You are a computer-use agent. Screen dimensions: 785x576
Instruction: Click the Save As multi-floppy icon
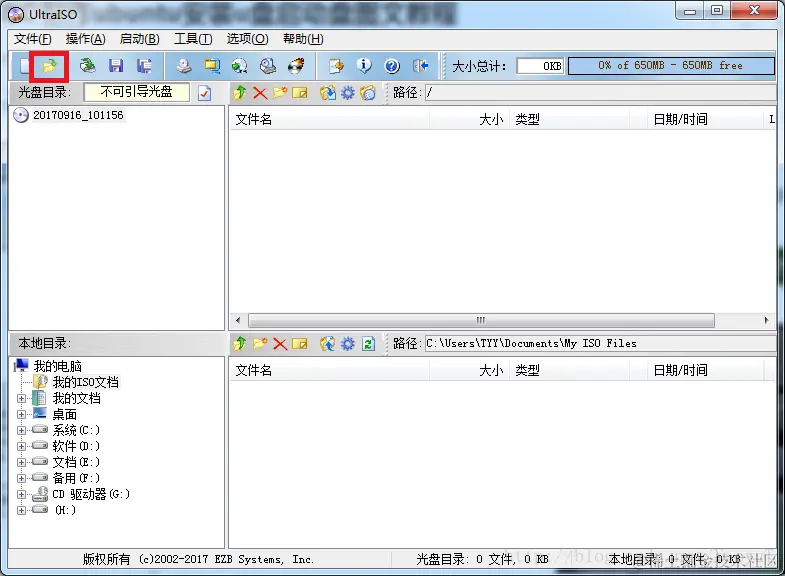click(x=144, y=66)
